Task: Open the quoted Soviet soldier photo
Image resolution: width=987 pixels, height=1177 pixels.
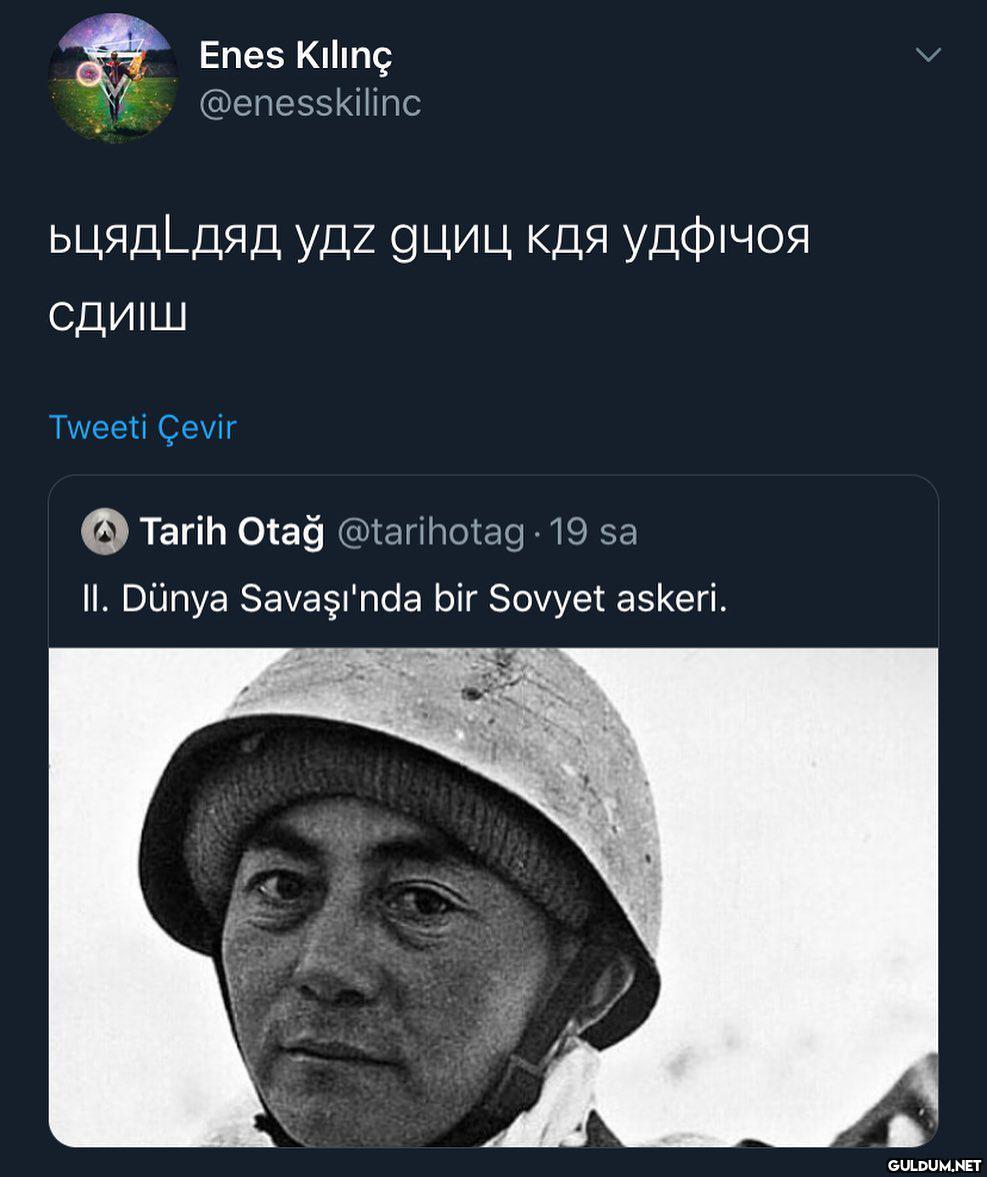Action: coord(493,897)
